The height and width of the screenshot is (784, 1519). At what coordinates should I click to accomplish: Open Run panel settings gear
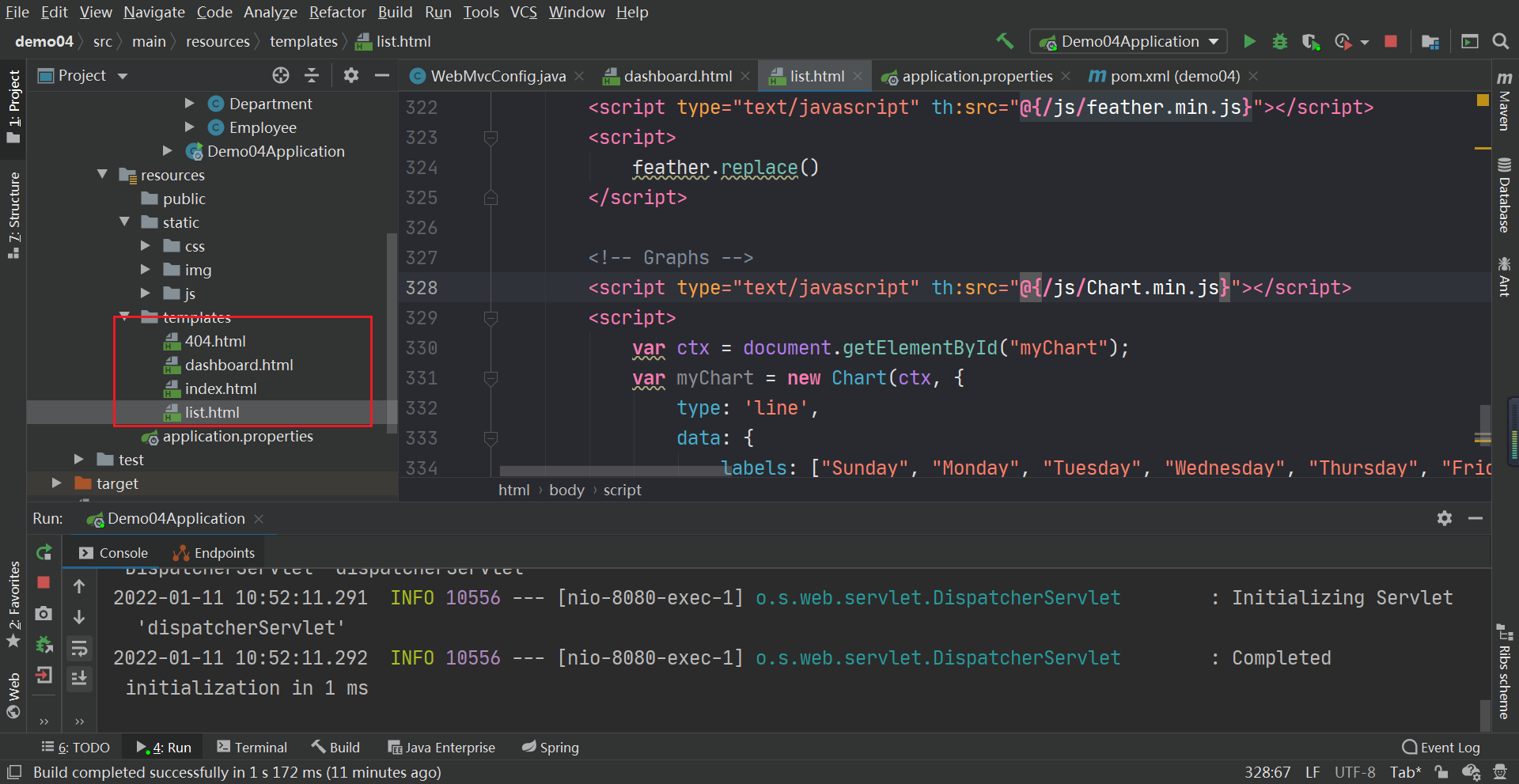click(1445, 518)
